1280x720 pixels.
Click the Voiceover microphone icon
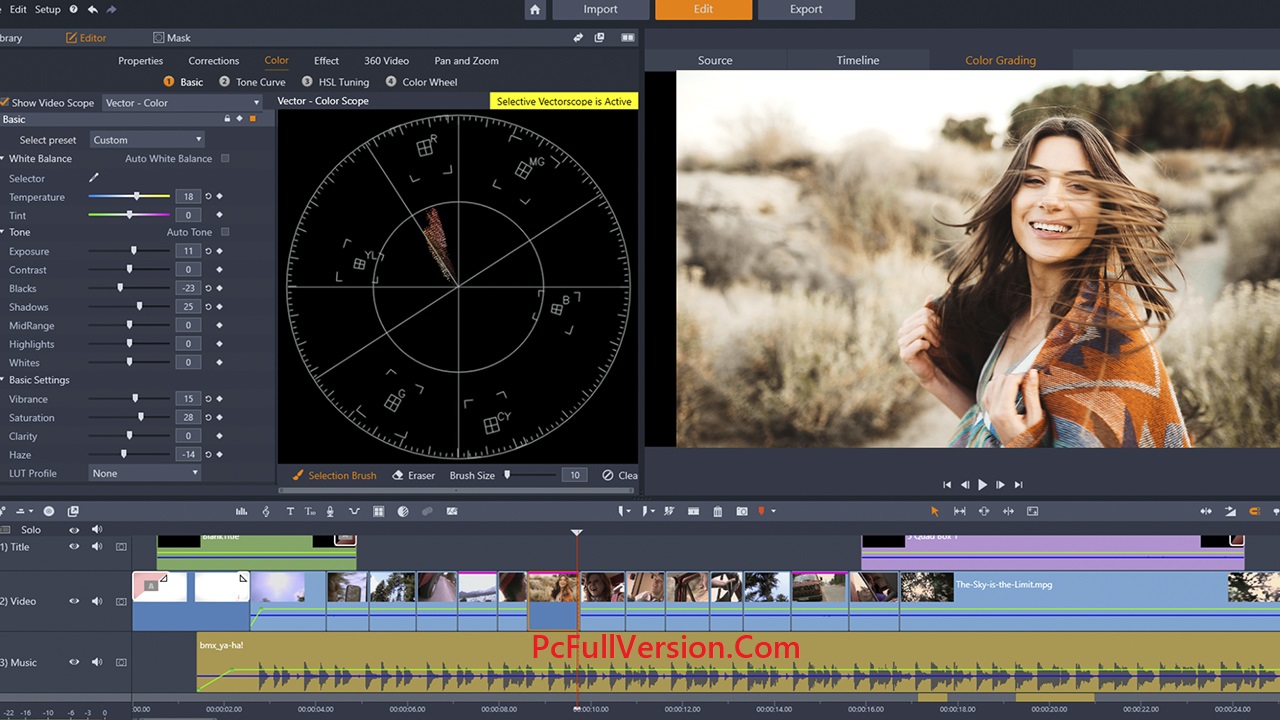tap(330, 511)
